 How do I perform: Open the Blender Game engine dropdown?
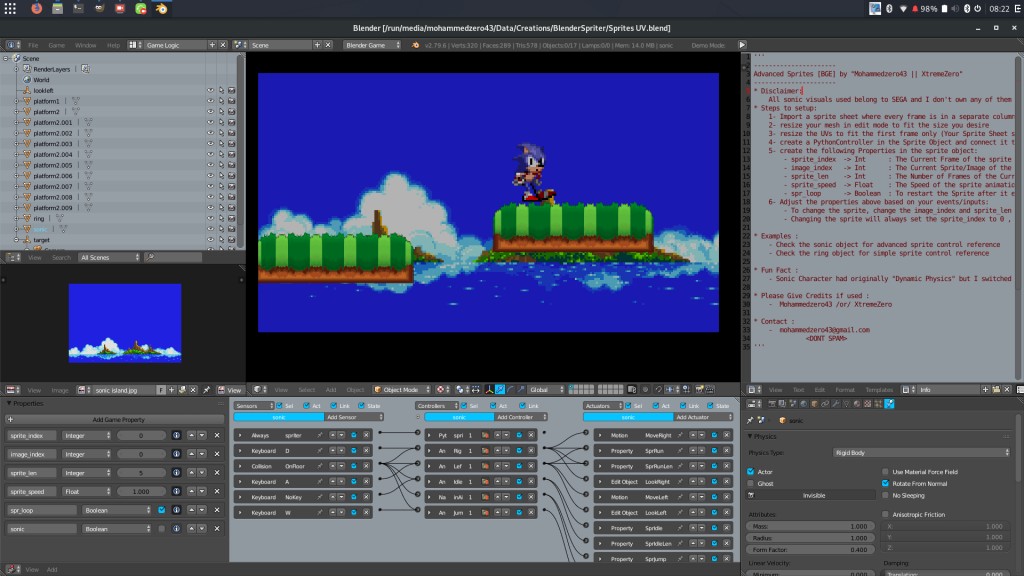point(369,45)
